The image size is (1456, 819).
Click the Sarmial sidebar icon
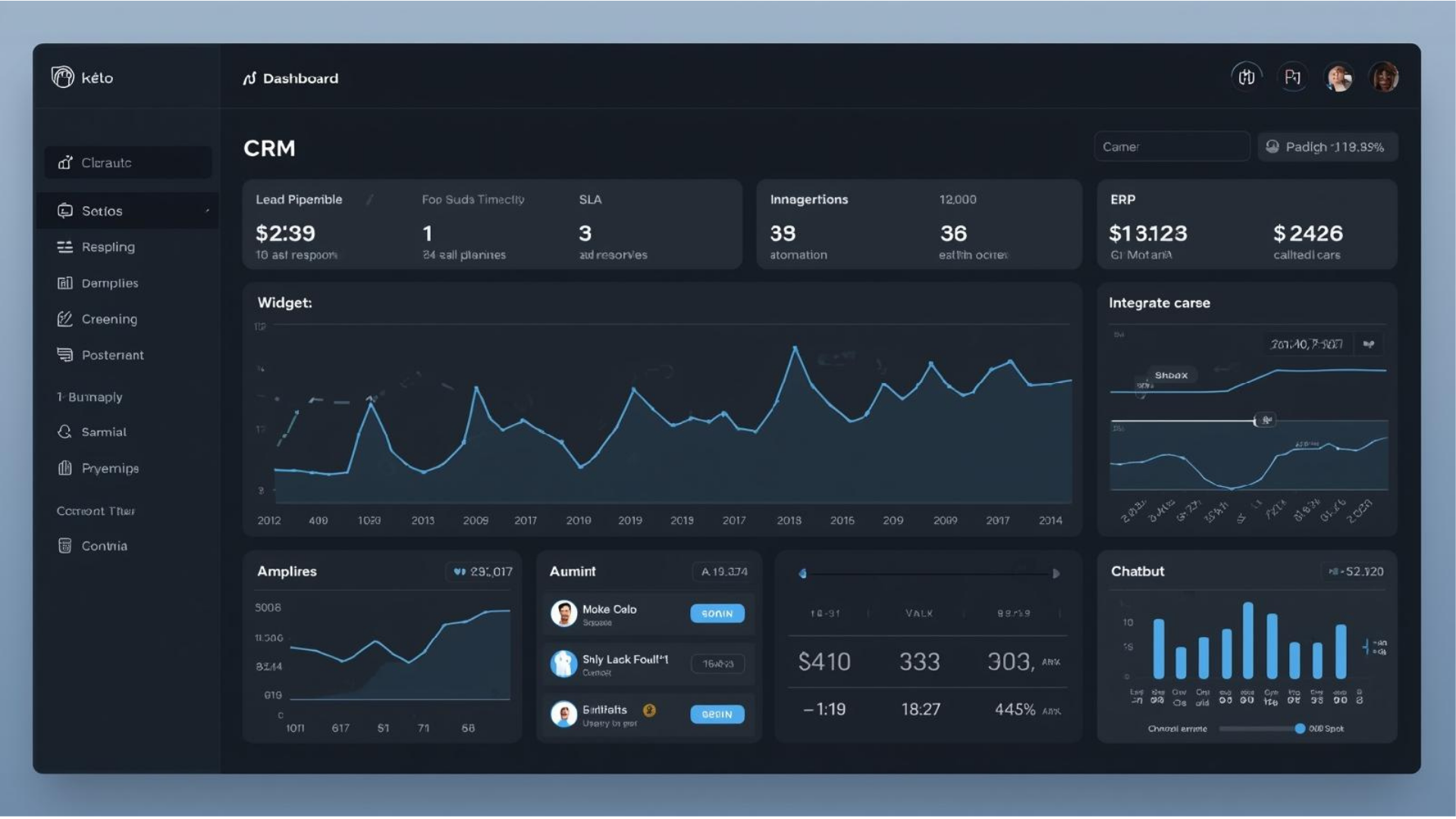(65, 431)
